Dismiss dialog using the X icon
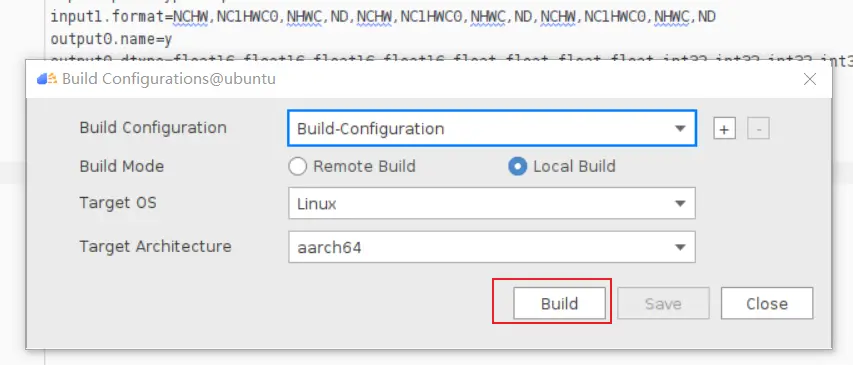The width and height of the screenshot is (853, 365). click(x=809, y=79)
